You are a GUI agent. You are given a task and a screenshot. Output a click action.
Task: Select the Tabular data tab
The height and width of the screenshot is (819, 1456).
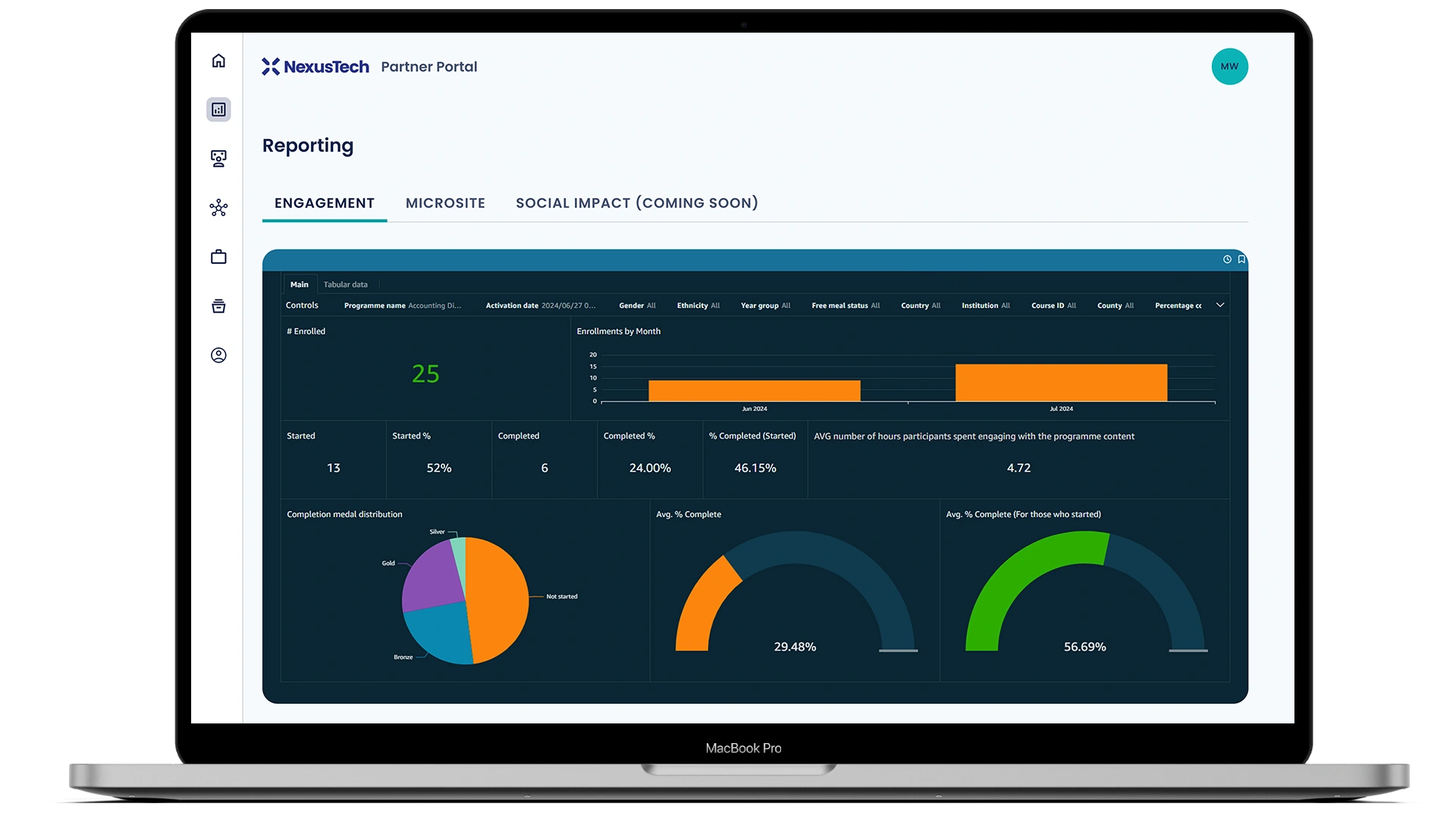(345, 284)
